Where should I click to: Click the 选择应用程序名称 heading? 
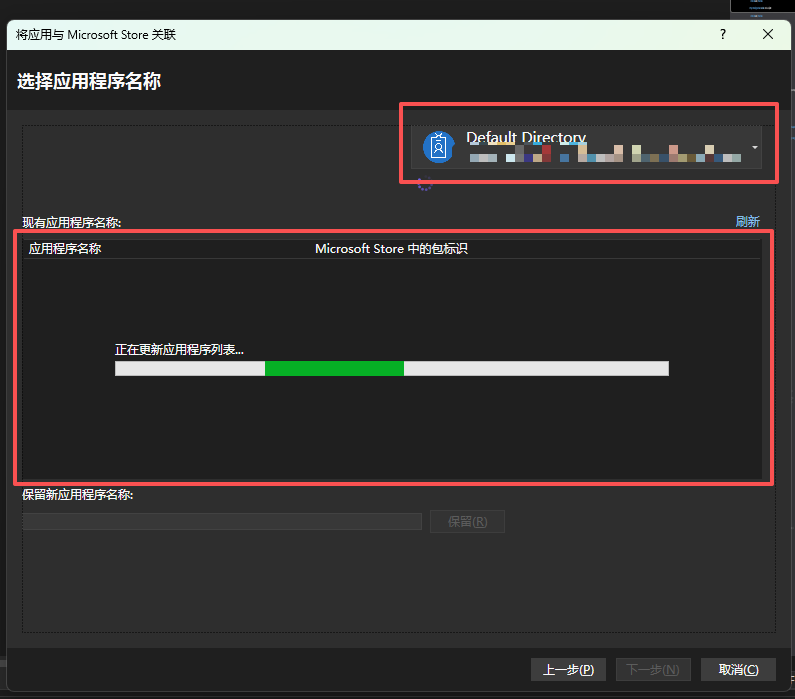[89, 81]
